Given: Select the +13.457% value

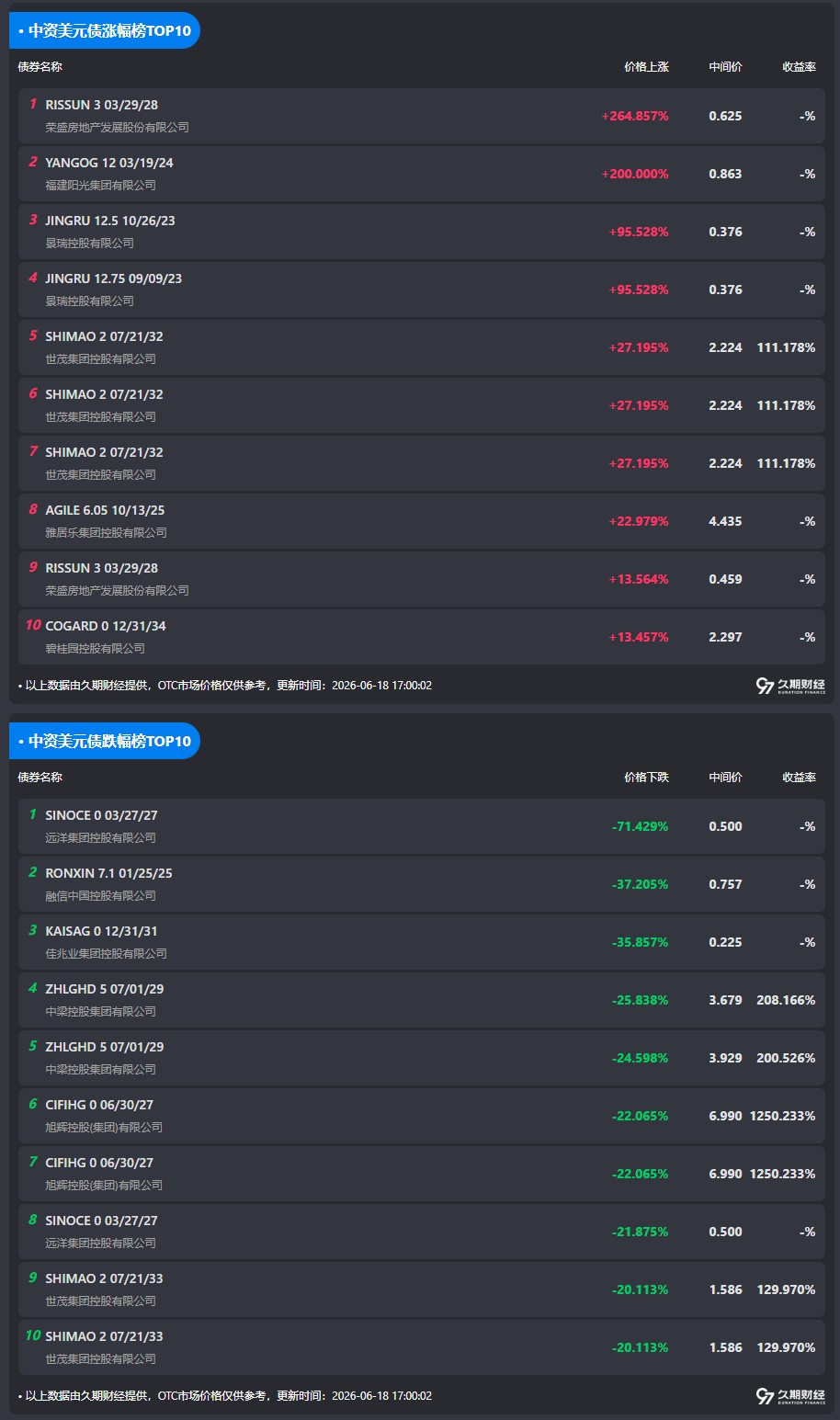Looking at the screenshot, I should pyautogui.click(x=639, y=638).
